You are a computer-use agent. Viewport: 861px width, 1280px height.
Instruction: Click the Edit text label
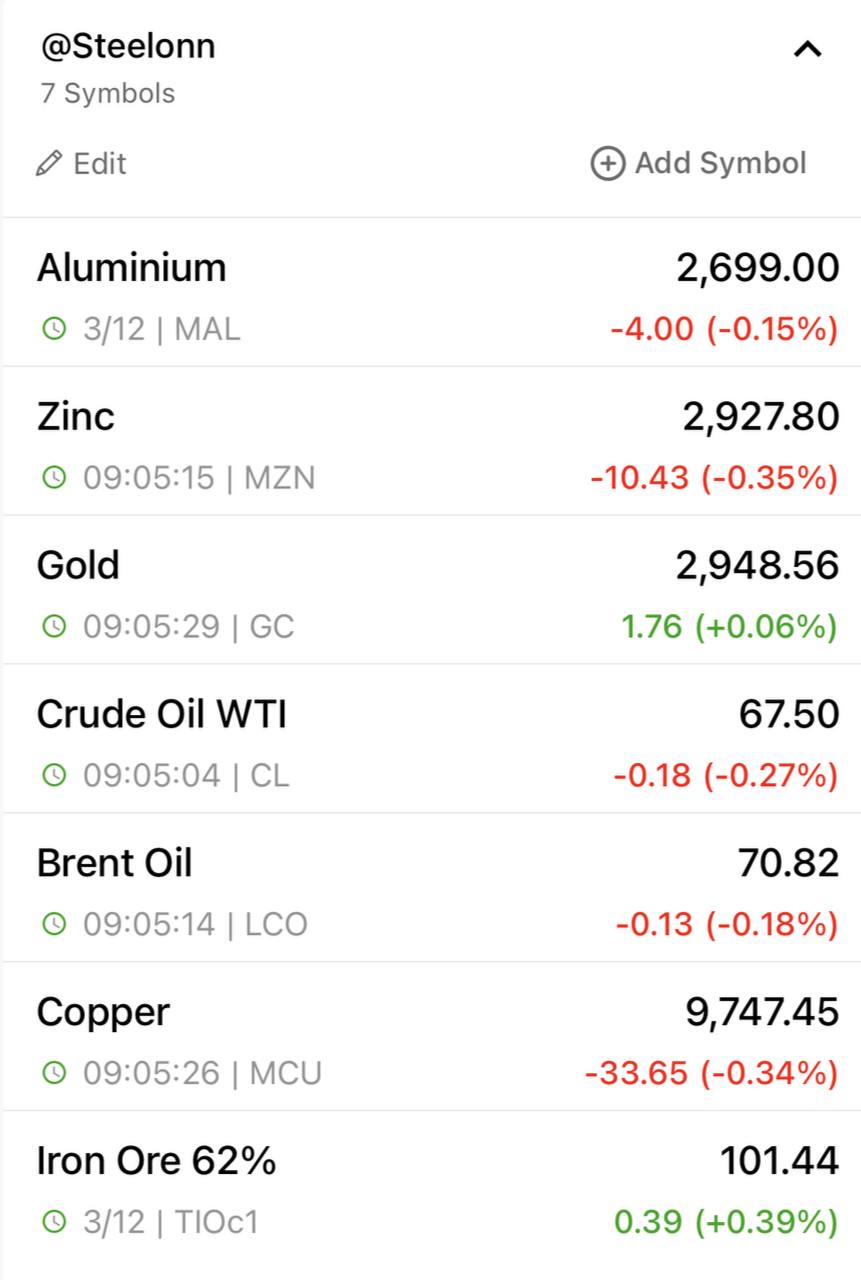pyautogui.click(x=100, y=163)
